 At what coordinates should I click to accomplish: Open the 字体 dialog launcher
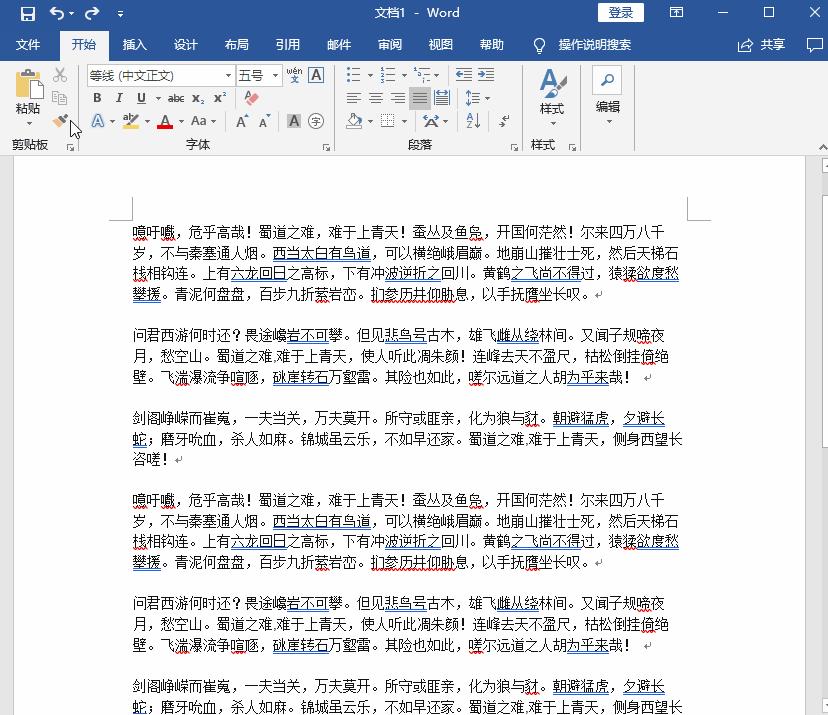point(326,147)
